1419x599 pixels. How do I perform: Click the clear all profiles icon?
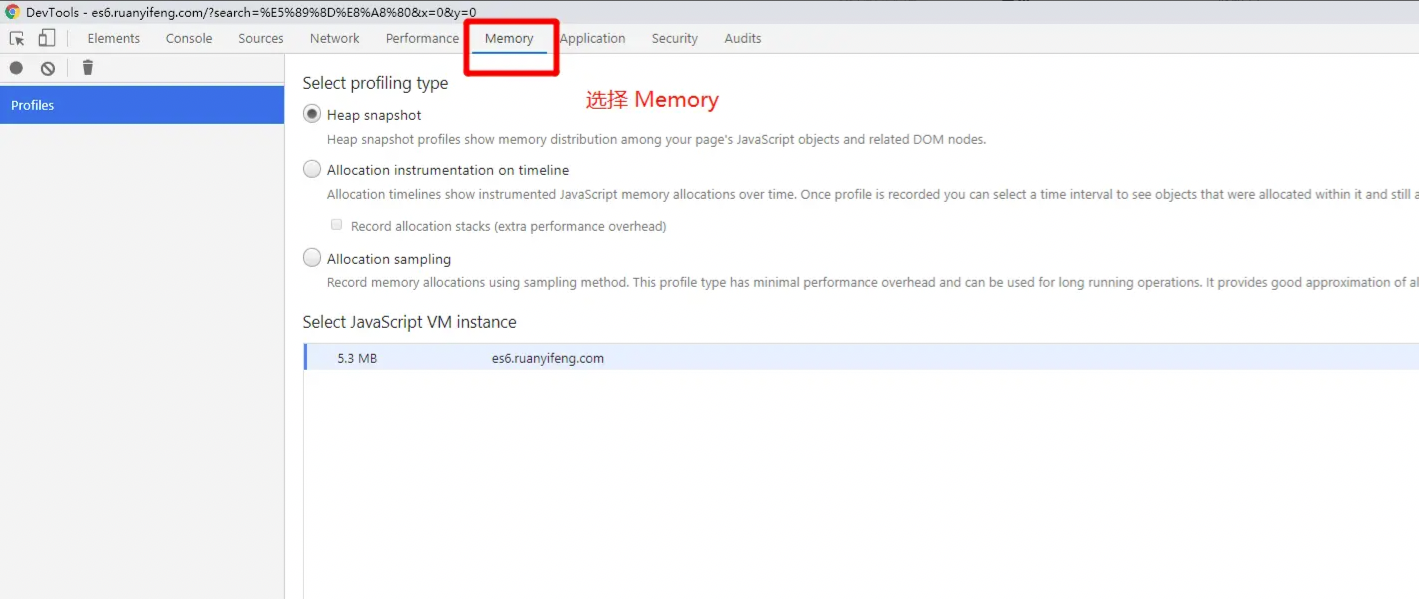coord(48,68)
